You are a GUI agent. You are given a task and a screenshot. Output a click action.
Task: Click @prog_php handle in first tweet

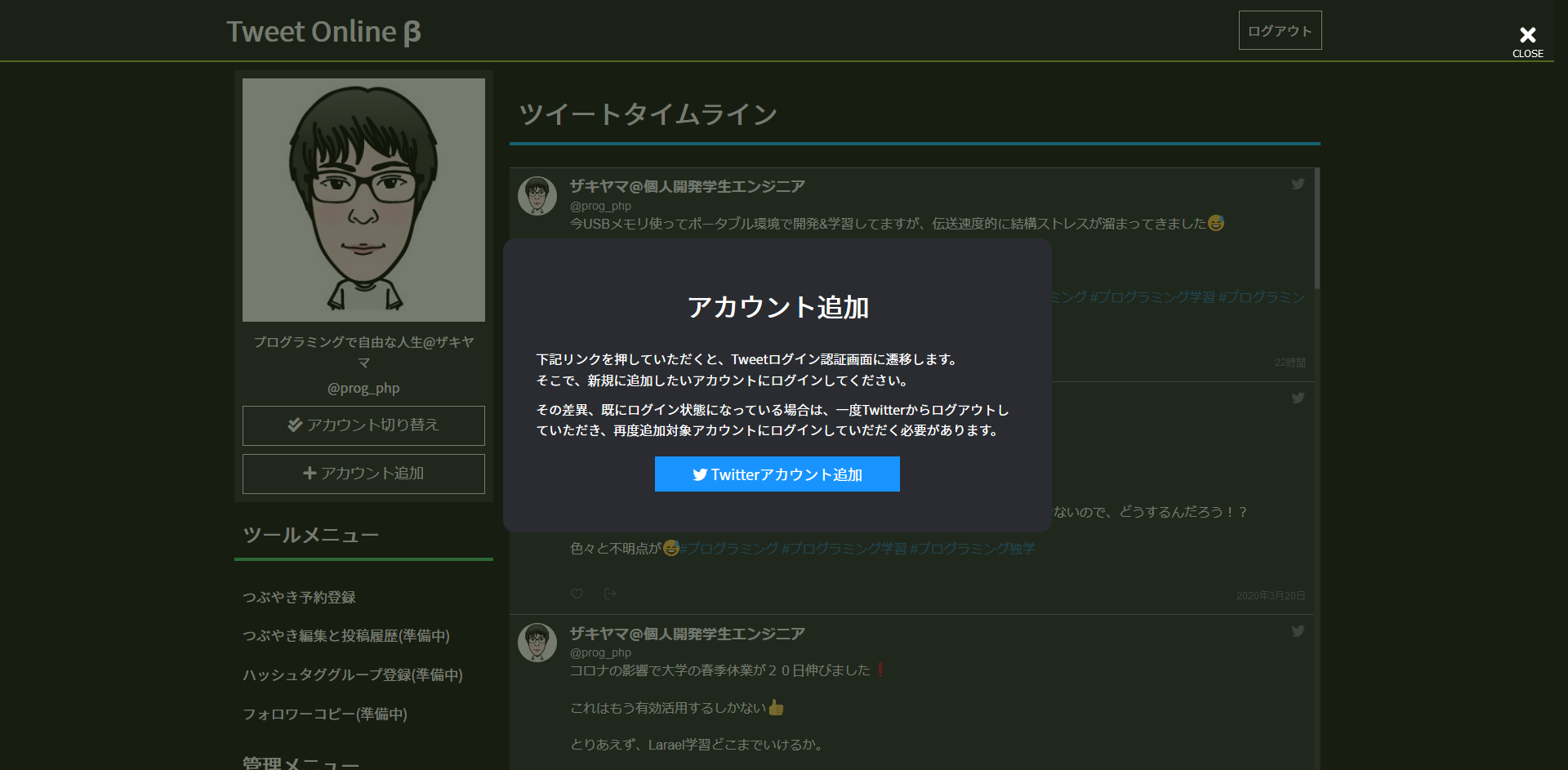click(600, 207)
